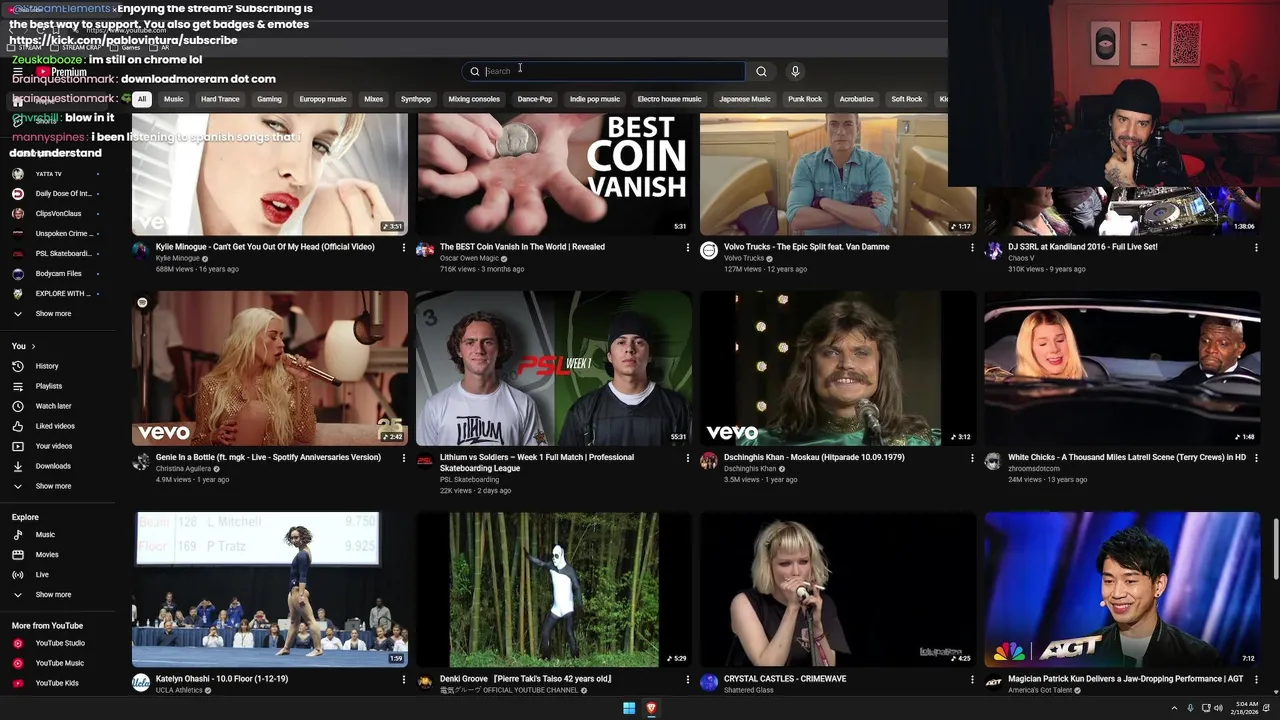
Task: Open DJ S3RL at Kandiland video title
Action: tap(1083, 247)
